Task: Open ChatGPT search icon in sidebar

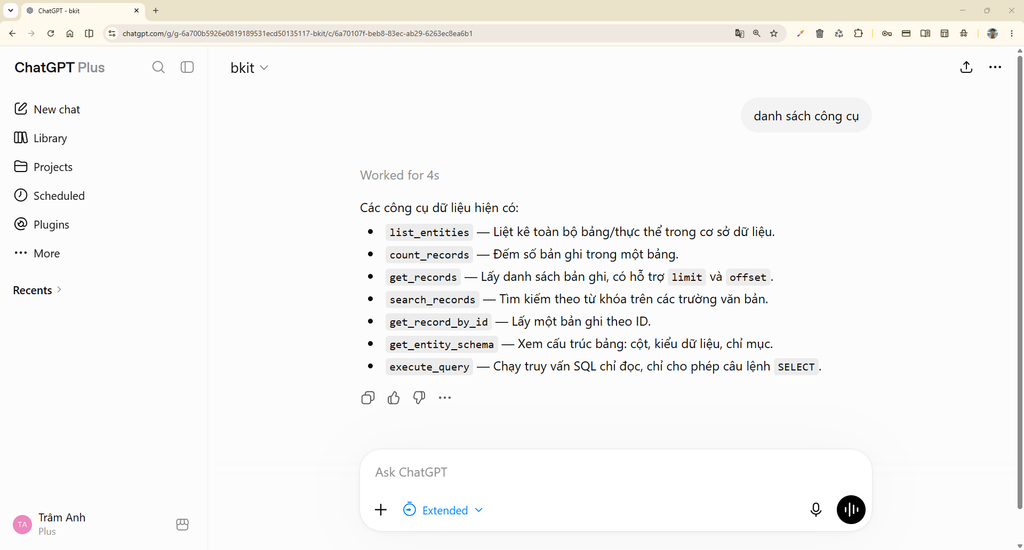Action: pos(158,67)
